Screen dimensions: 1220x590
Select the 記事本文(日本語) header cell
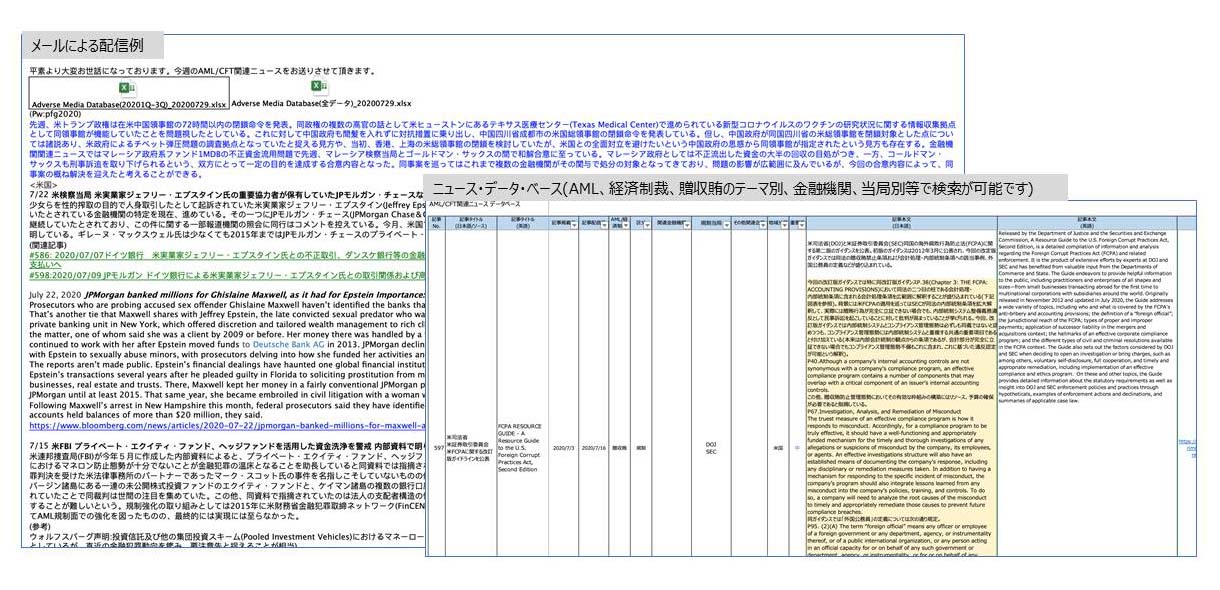coord(901,224)
